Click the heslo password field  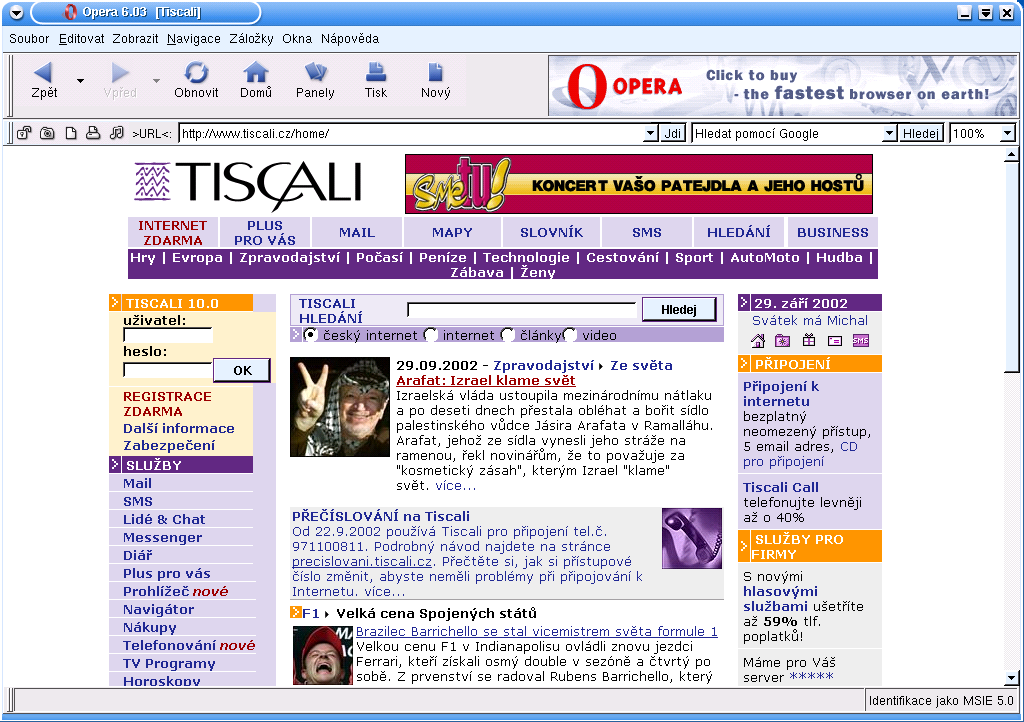[168, 370]
